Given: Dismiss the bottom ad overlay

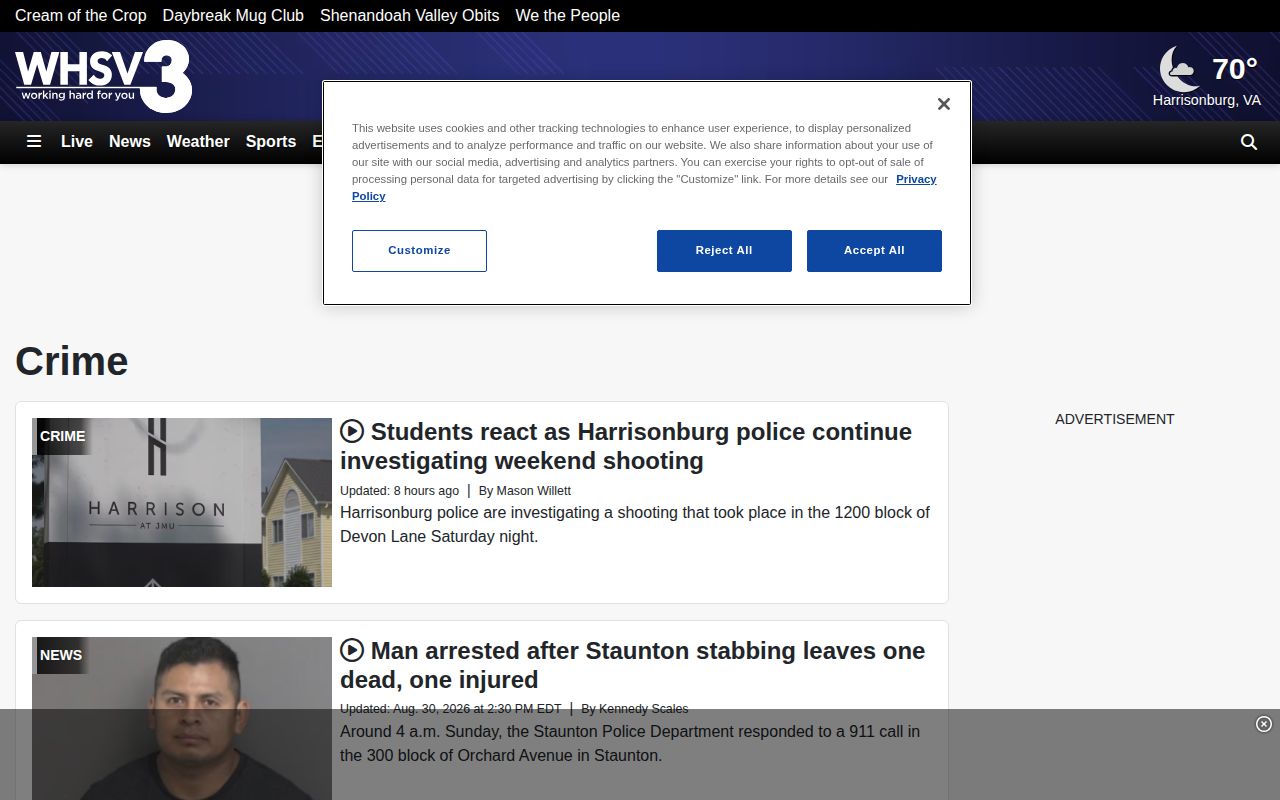Looking at the screenshot, I should pos(1264,724).
